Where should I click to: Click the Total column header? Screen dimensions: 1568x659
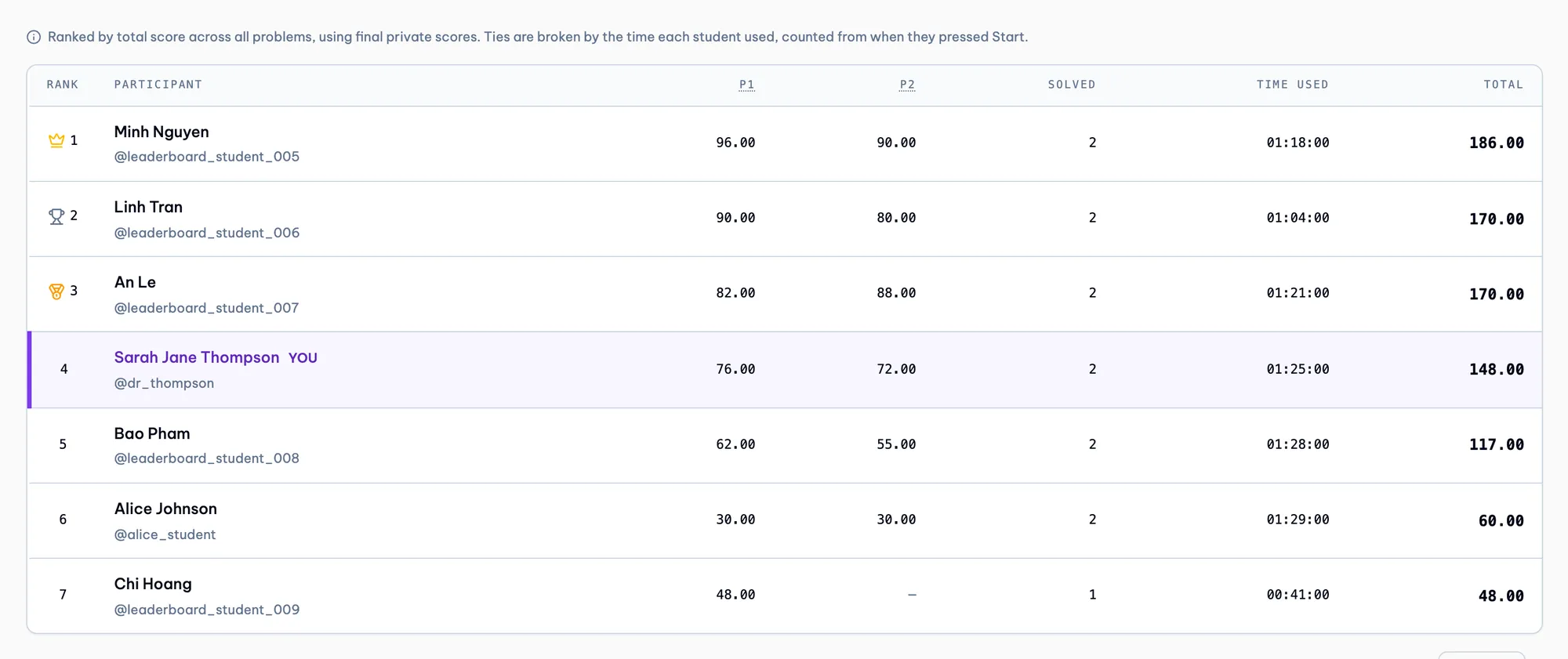[x=1503, y=85]
